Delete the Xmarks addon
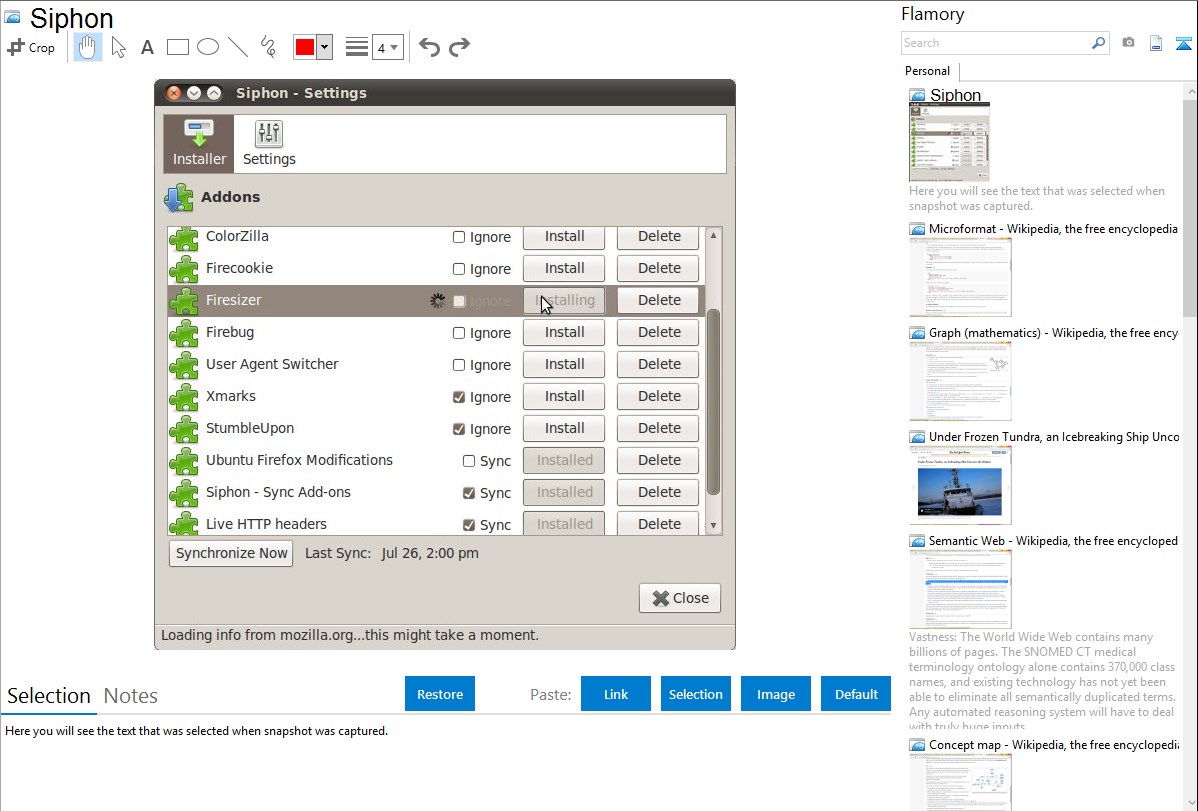Image resolution: width=1198 pixels, height=811 pixels. click(x=658, y=397)
